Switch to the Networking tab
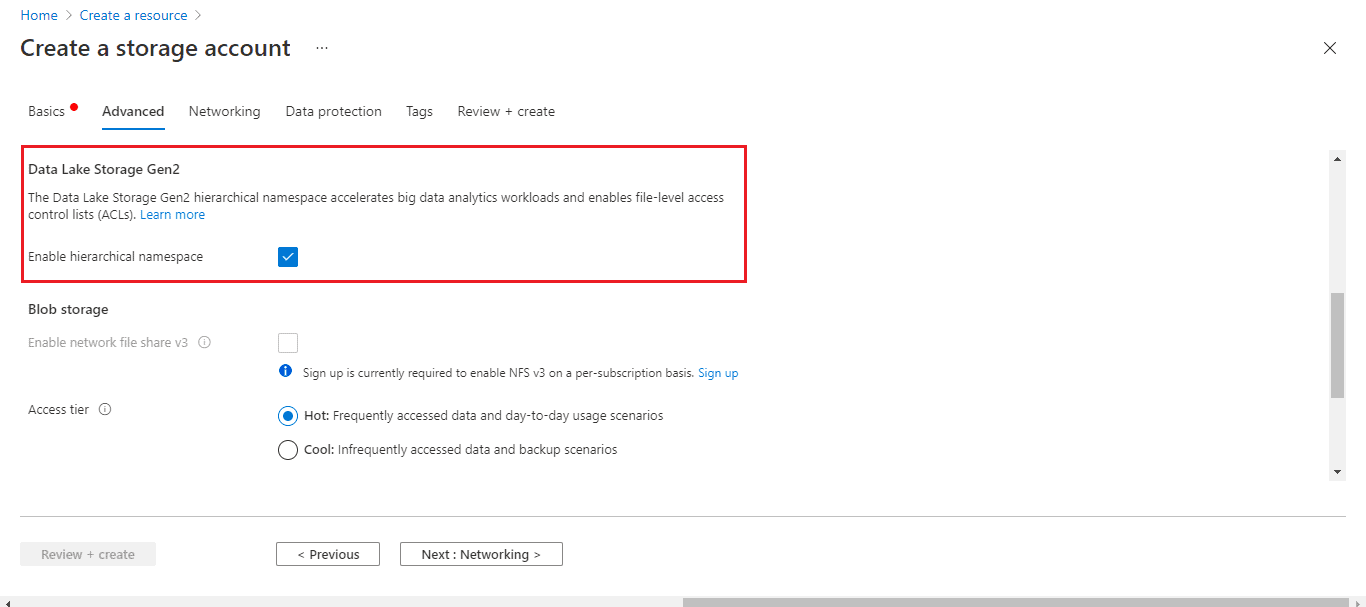Screen dimensions: 1366x607 (x=225, y=111)
